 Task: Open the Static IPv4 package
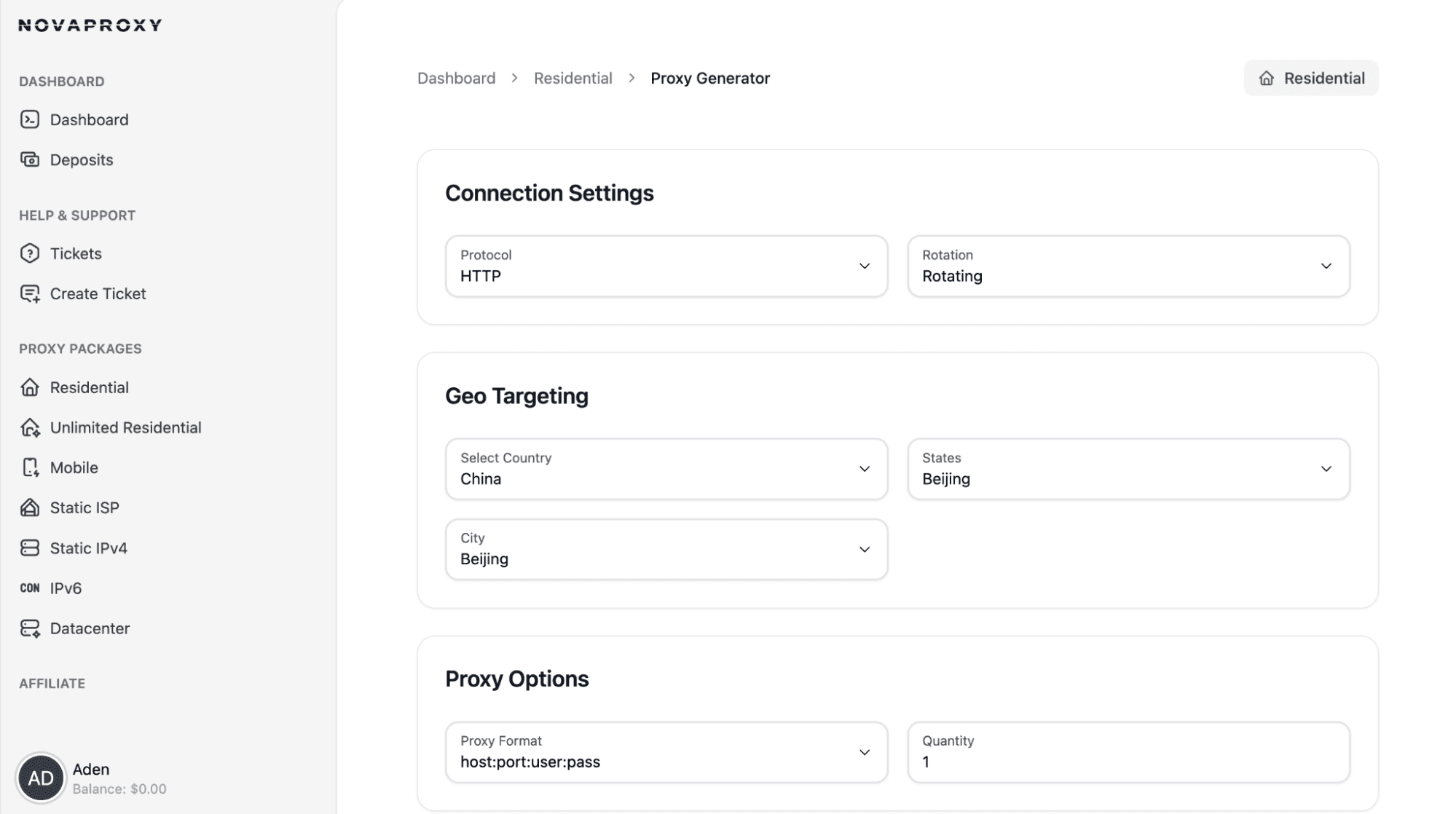click(87, 548)
